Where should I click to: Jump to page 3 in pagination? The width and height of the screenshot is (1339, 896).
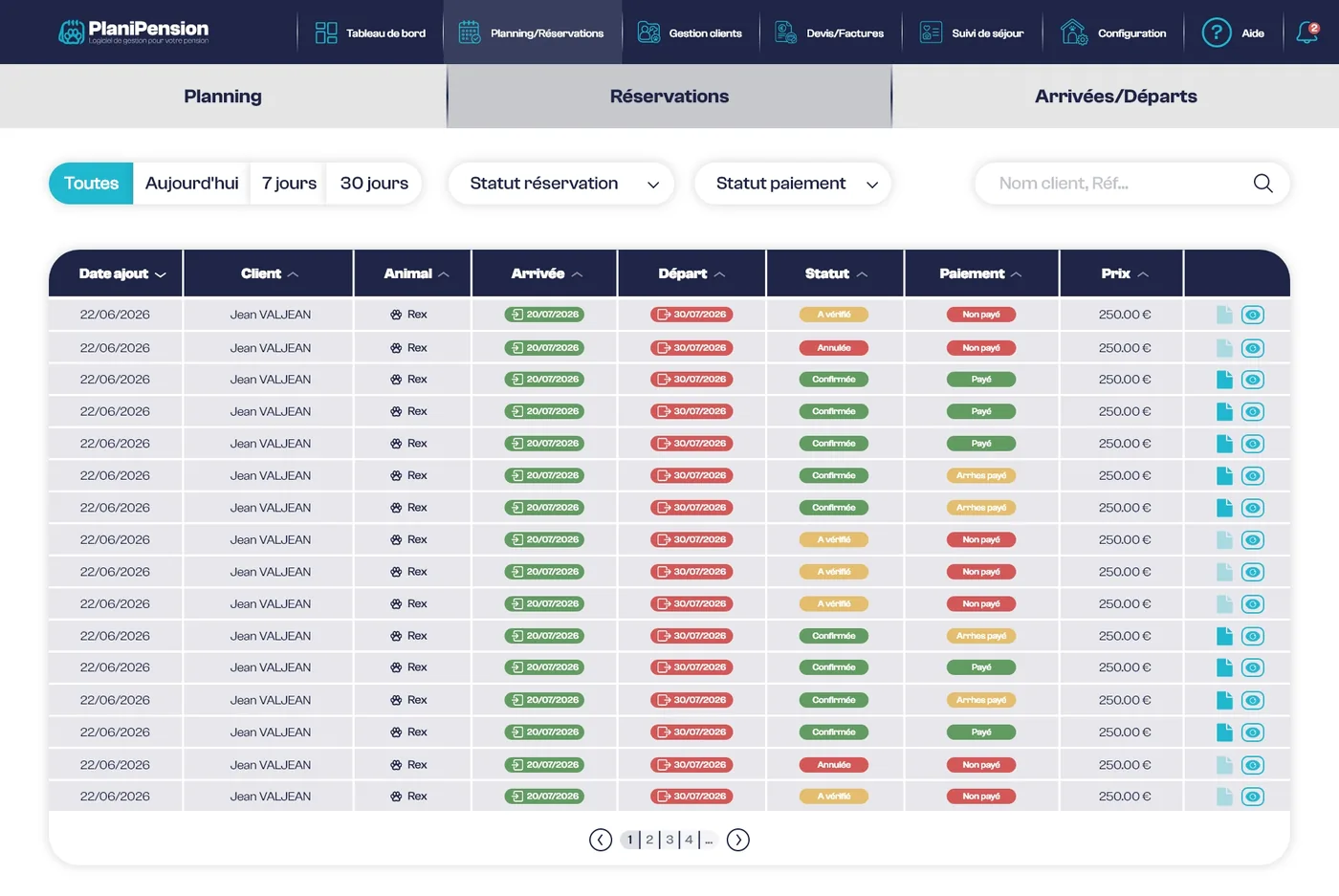(x=669, y=840)
